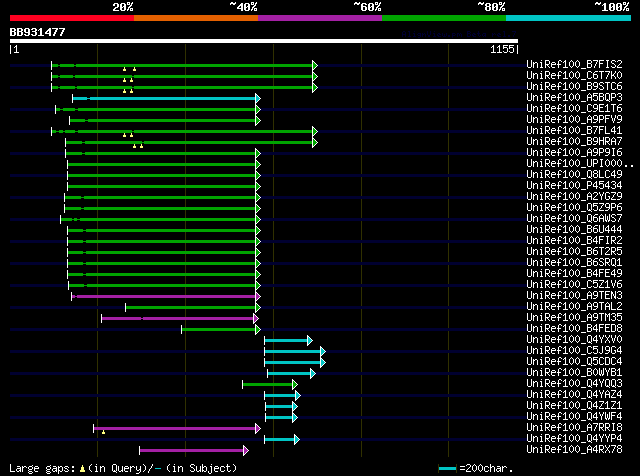Select the UniRef100_Q5Z9P6 label
Screen dimensions: 640x476
pos(574,208)
